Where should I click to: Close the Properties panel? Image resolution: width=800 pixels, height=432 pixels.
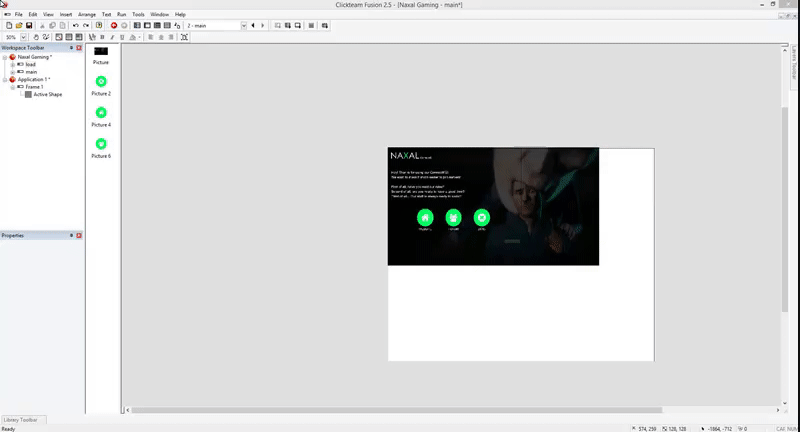coord(79,236)
